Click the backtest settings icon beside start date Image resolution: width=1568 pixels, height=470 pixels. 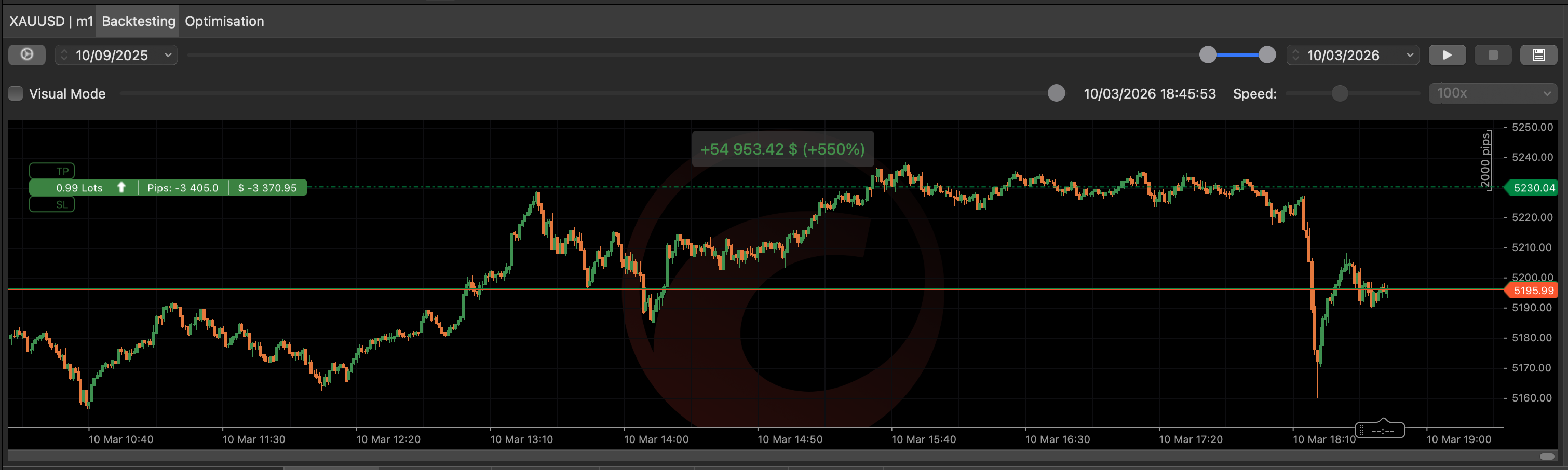27,54
